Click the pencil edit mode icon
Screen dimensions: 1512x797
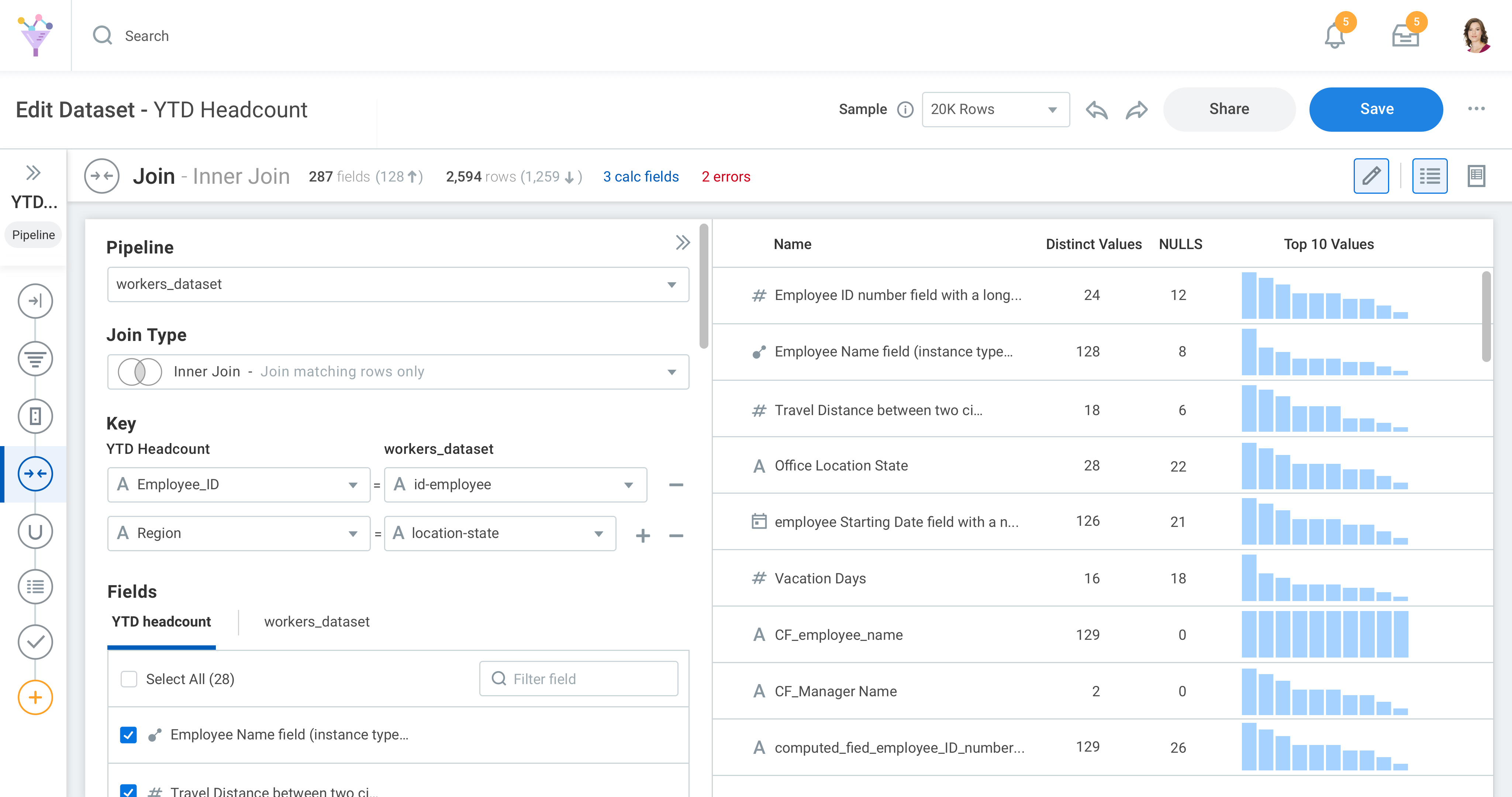1371,176
